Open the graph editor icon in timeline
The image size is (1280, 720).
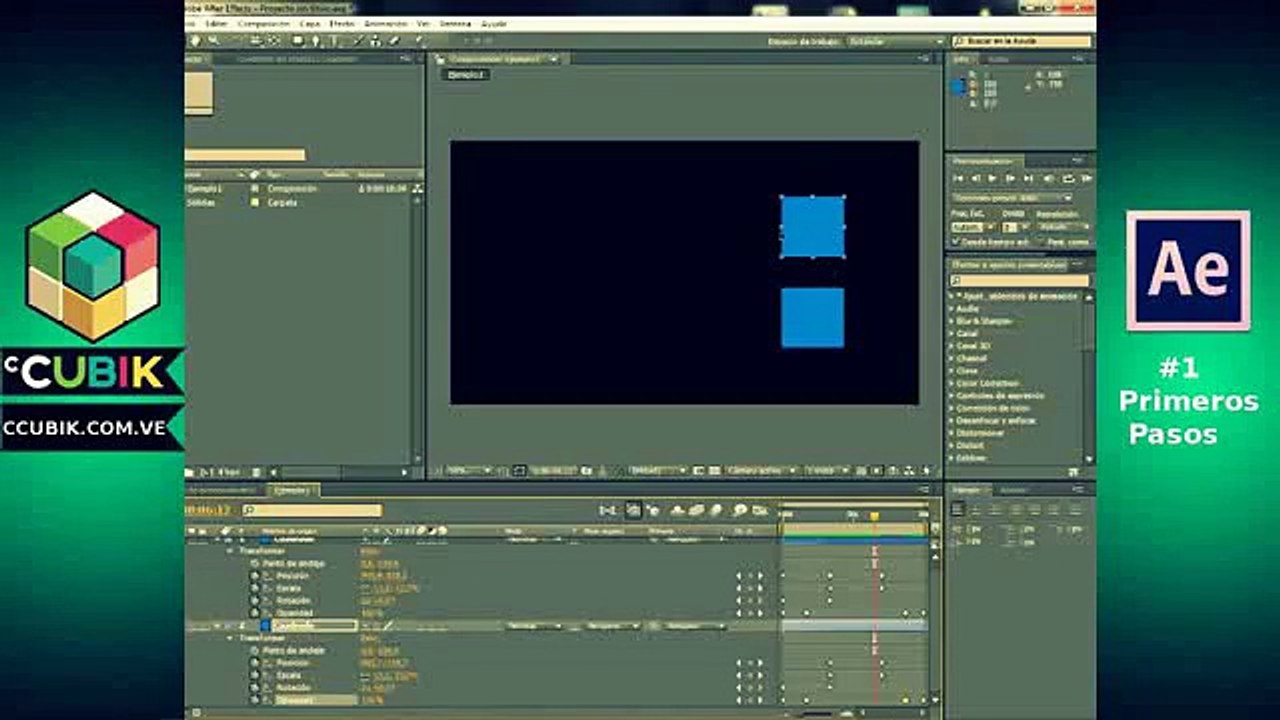coord(760,510)
